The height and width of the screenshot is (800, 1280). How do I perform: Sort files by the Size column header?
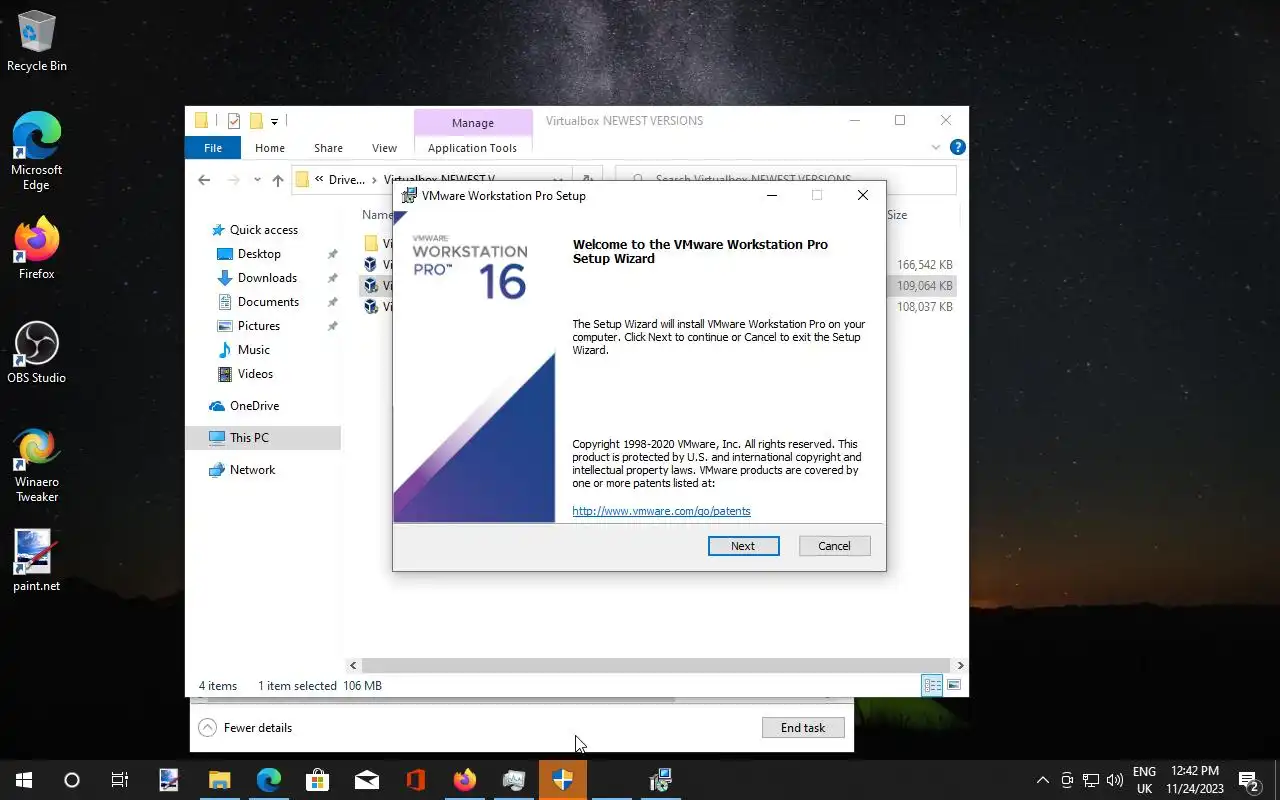tap(897, 215)
